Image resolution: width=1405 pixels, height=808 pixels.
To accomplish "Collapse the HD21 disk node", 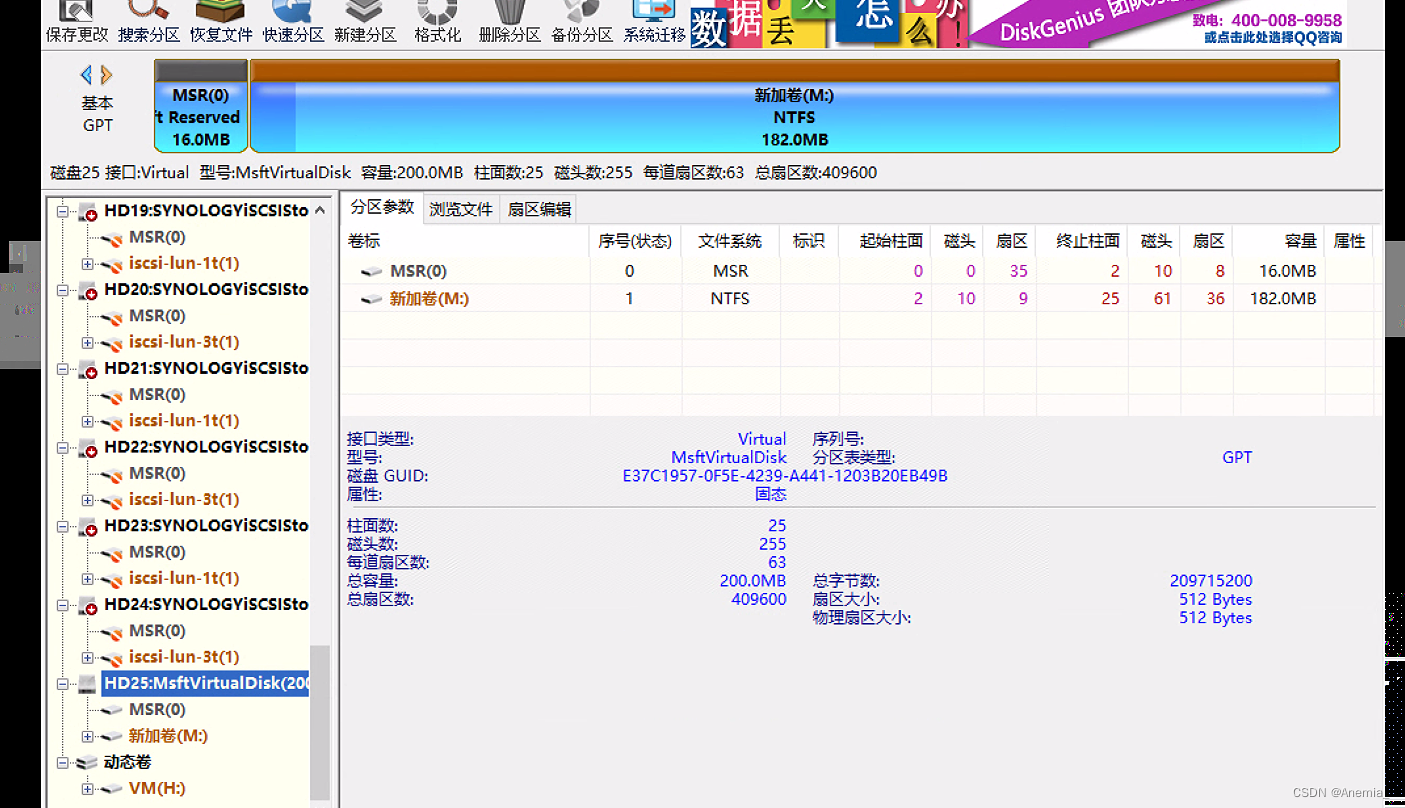I will (62, 369).
